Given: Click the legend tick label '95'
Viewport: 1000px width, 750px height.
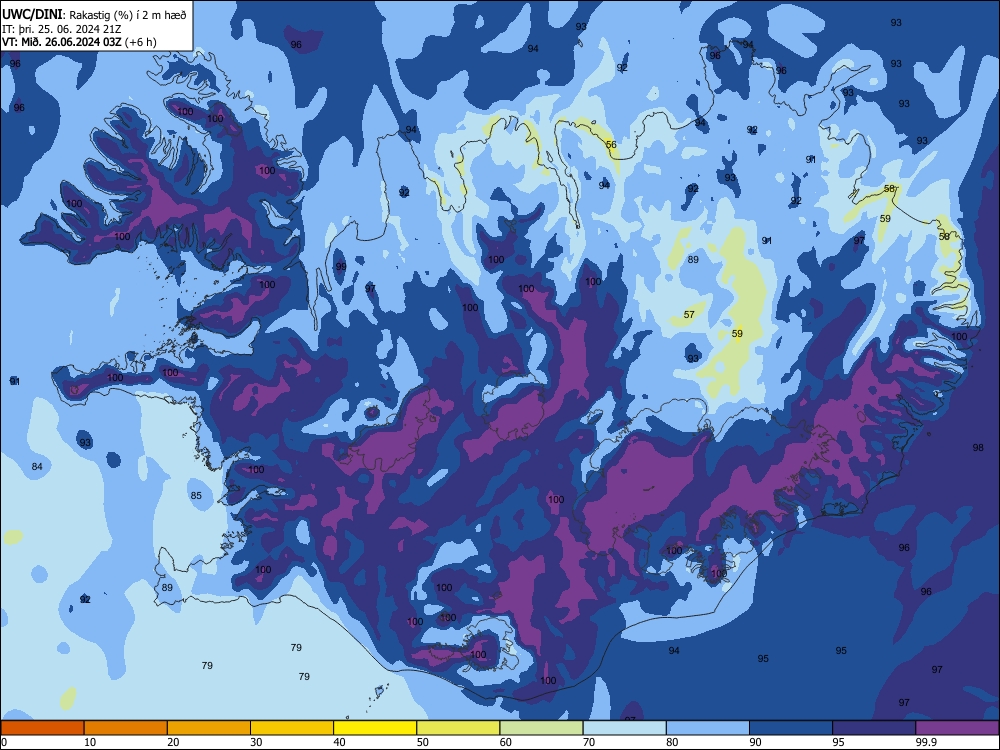Looking at the screenshot, I should pos(839,742).
